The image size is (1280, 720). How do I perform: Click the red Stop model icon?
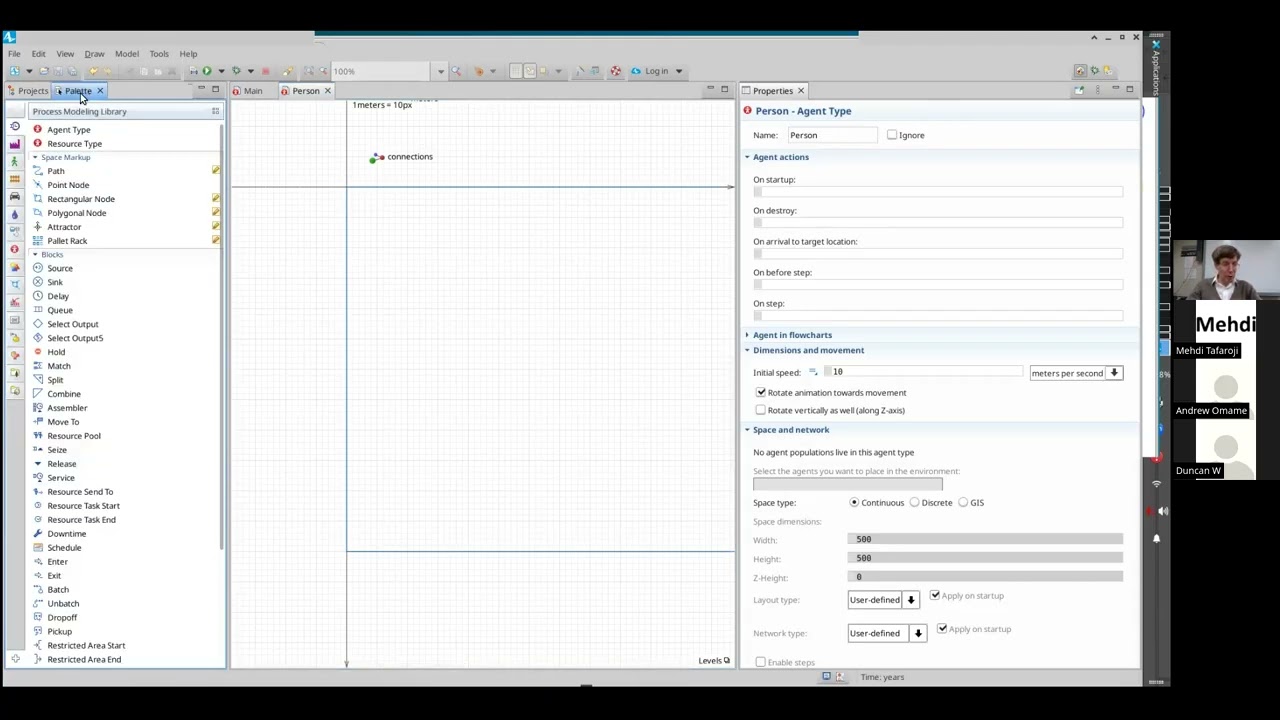[265, 71]
